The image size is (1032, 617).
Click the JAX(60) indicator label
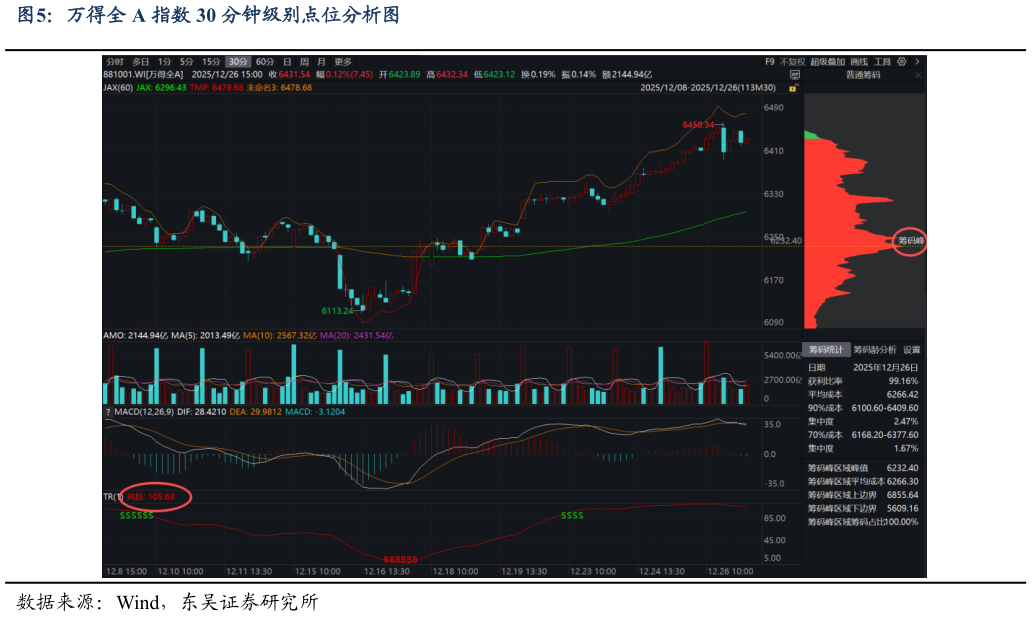pyautogui.click(x=118, y=88)
